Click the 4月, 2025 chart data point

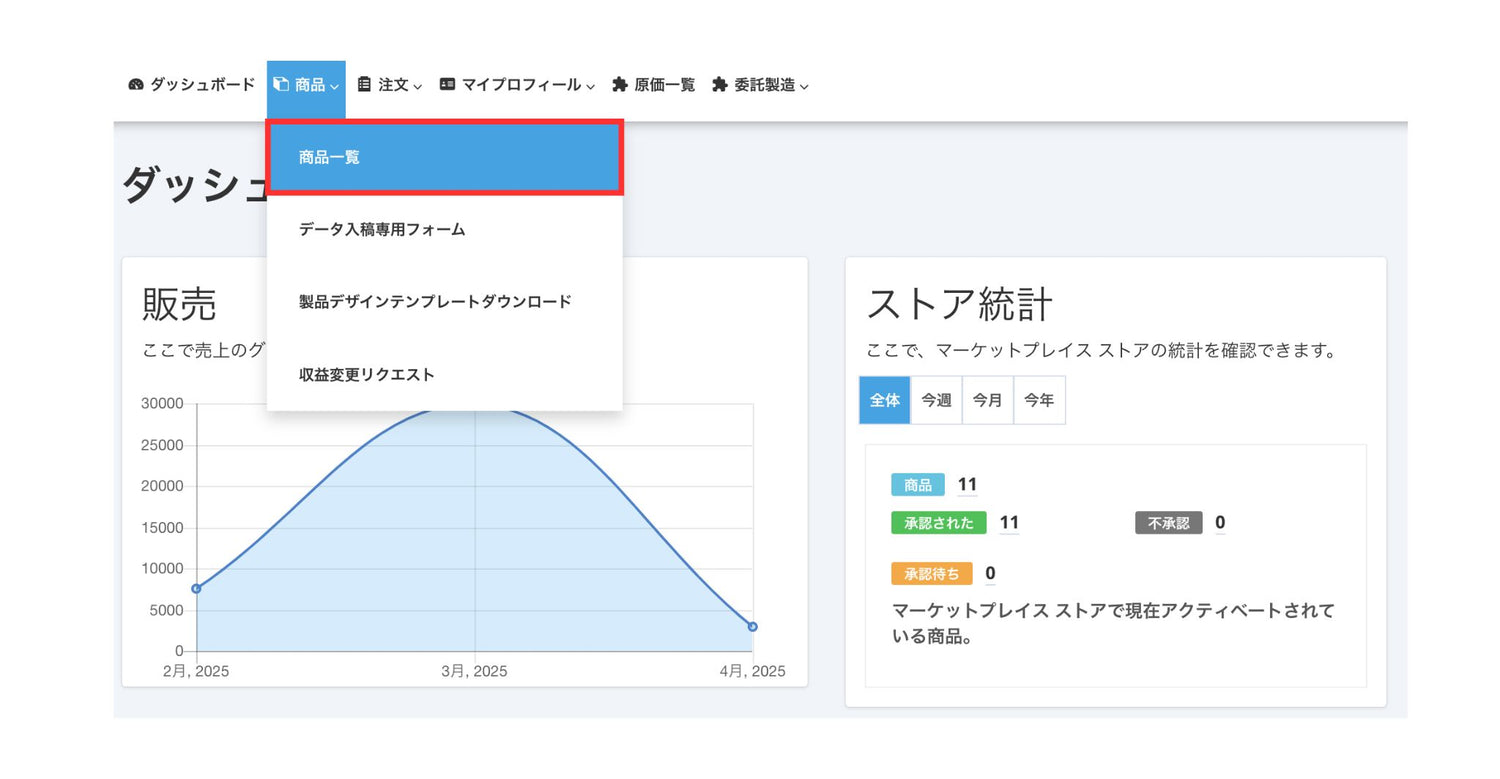752,627
